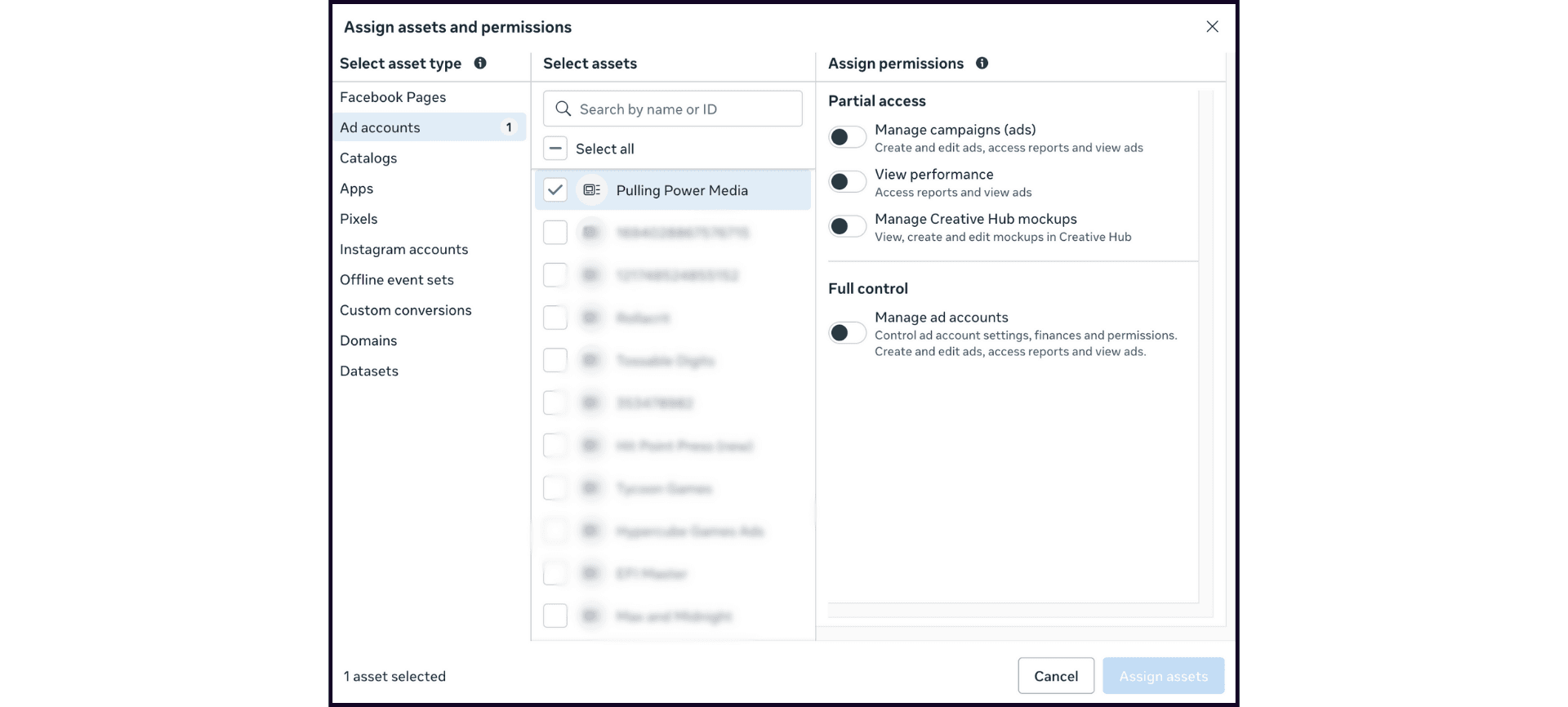Enable the View performance toggle
The height and width of the screenshot is (707, 1568).
tap(847, 180)
